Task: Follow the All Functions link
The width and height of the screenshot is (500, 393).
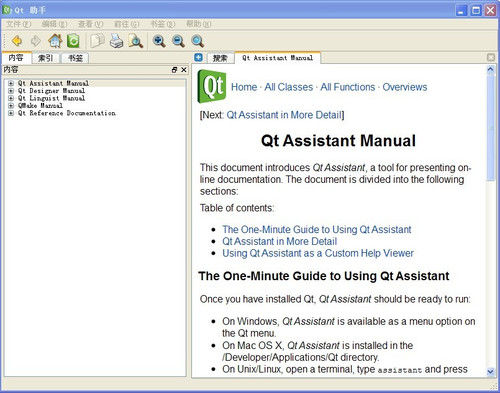Action: click(348, 87)
